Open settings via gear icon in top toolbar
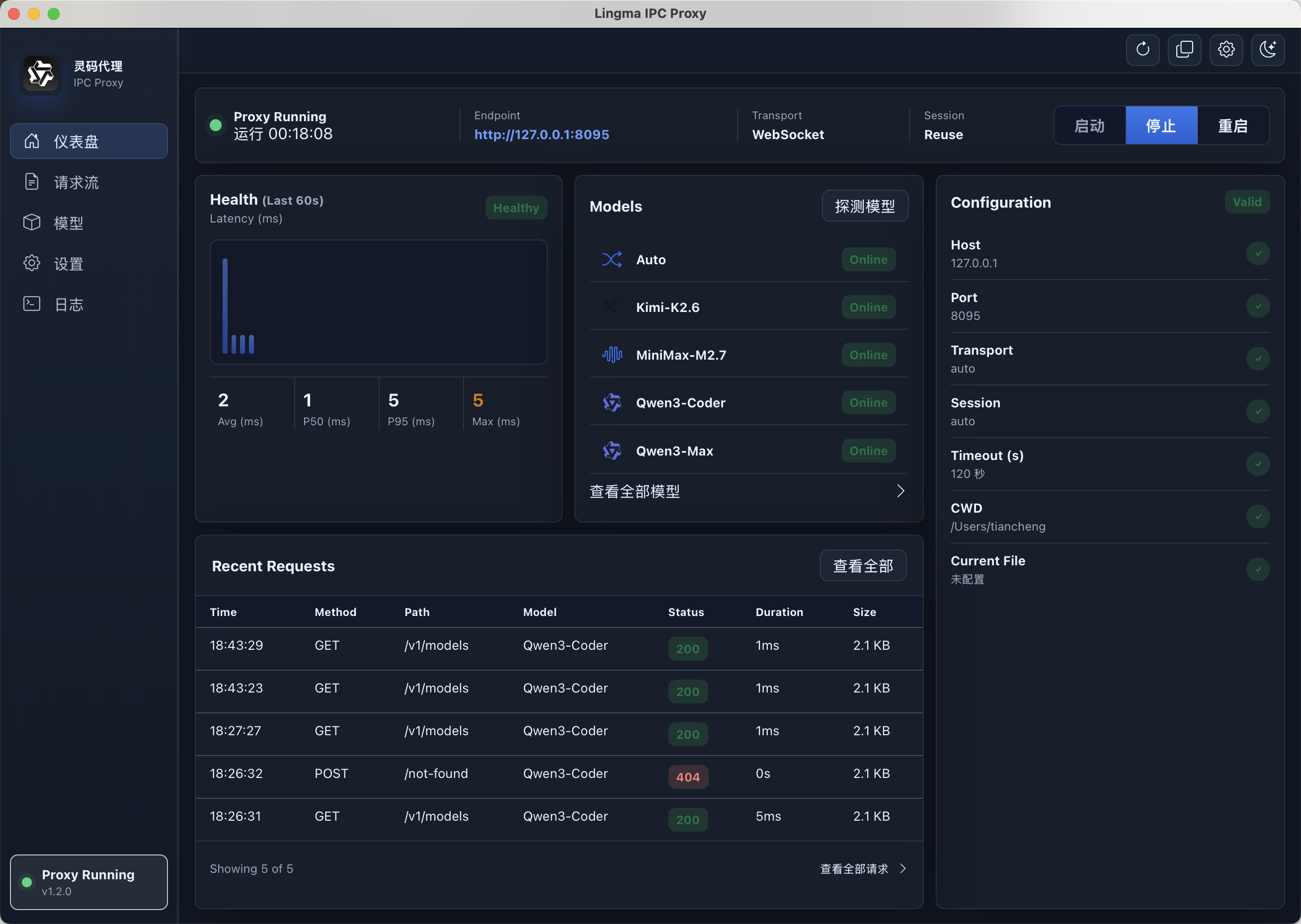1301x924 pixels. click(x=1226, y=50)
